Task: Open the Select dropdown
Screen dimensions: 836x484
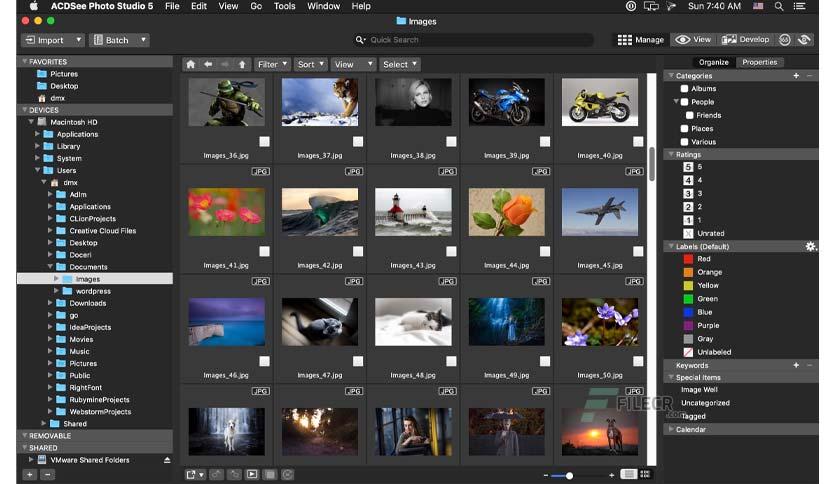Action: click(x=400, y=64)
